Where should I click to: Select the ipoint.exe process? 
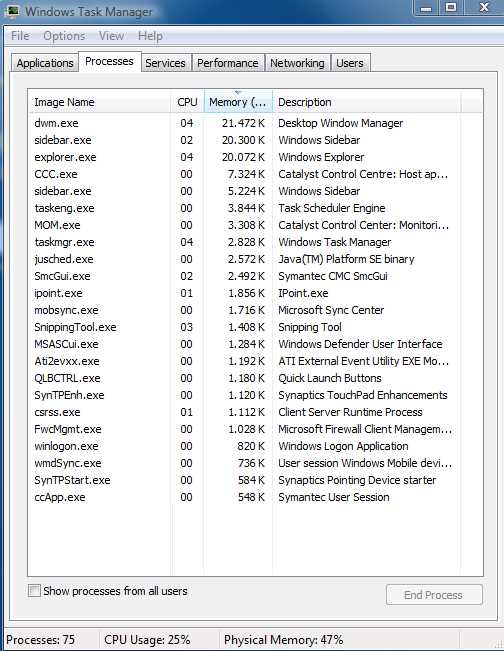click(x=245, y=293)
